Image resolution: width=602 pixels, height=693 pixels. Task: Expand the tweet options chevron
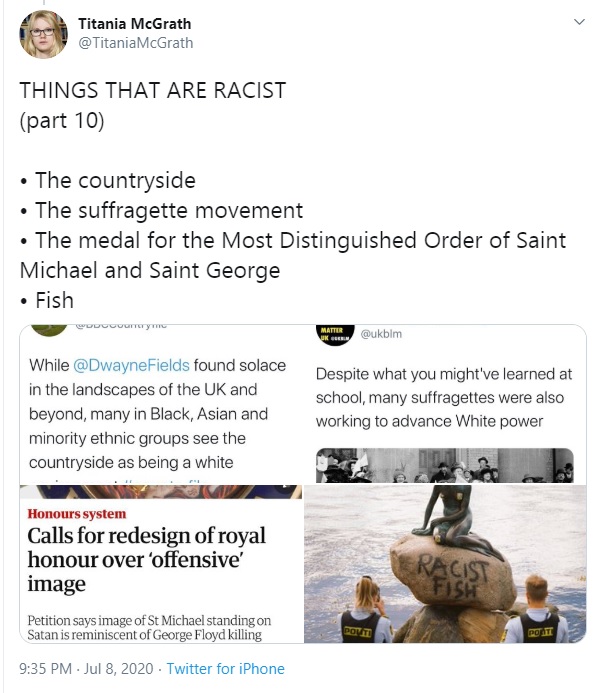click(x=579, y=22)
